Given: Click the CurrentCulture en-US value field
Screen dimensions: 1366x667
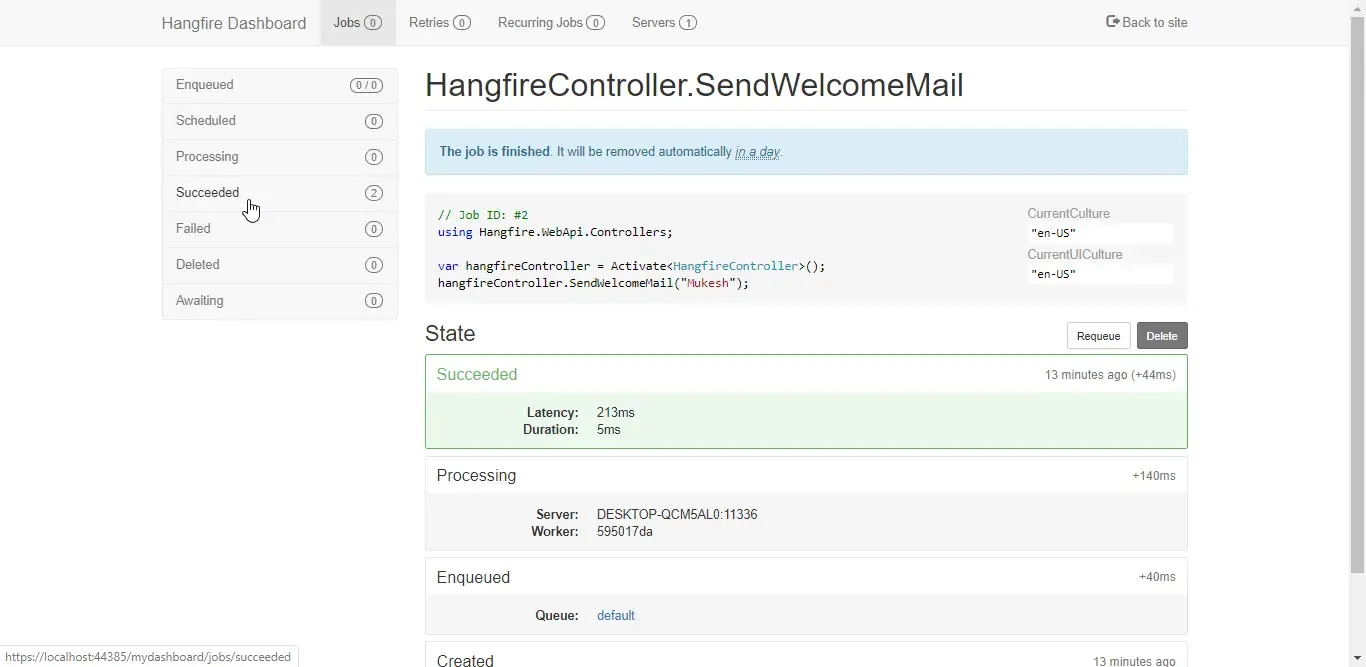Looking at the screenshot, I should click(x=1098, y=233).
